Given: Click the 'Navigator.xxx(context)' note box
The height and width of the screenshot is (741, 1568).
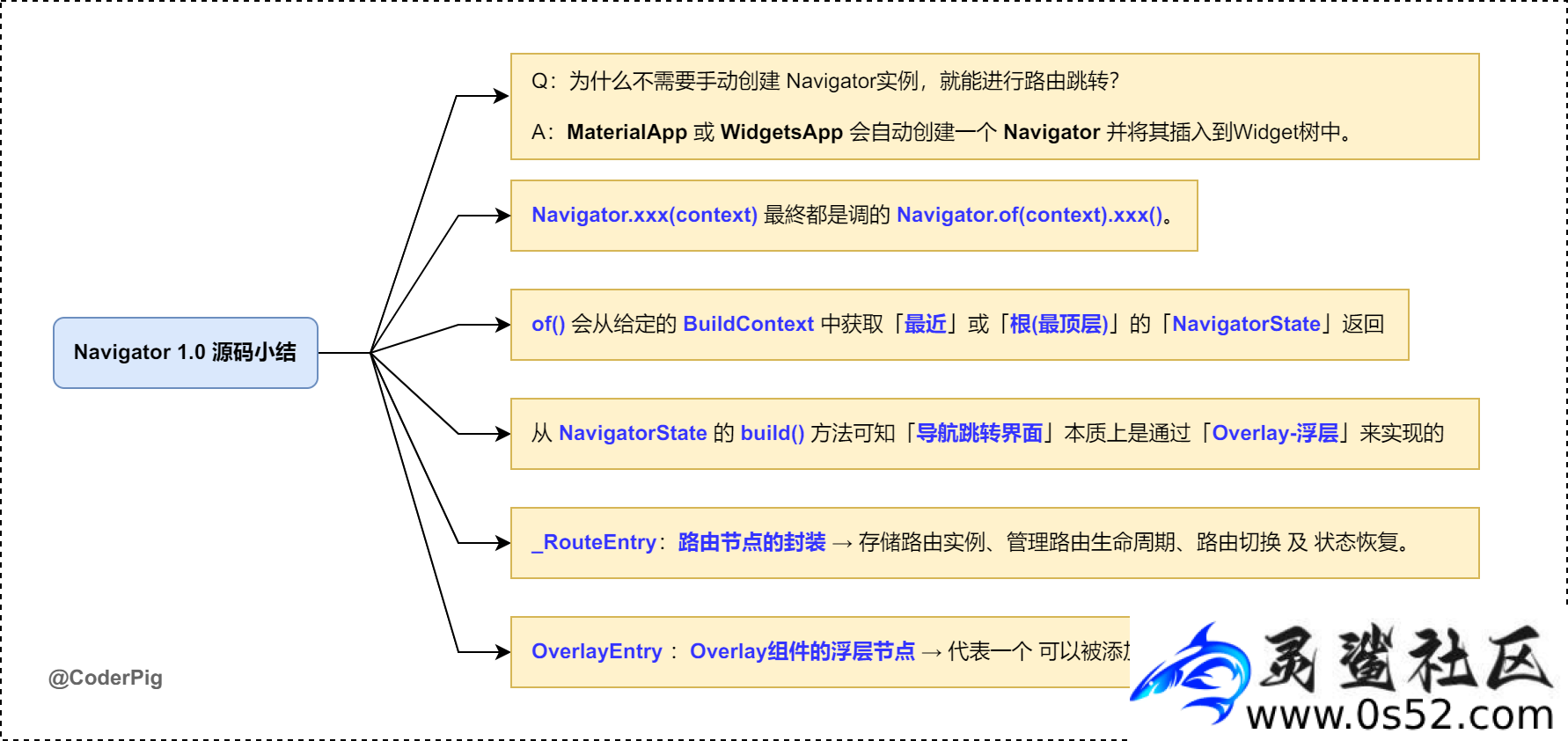Looking at the screenshot, I should 854,216.
